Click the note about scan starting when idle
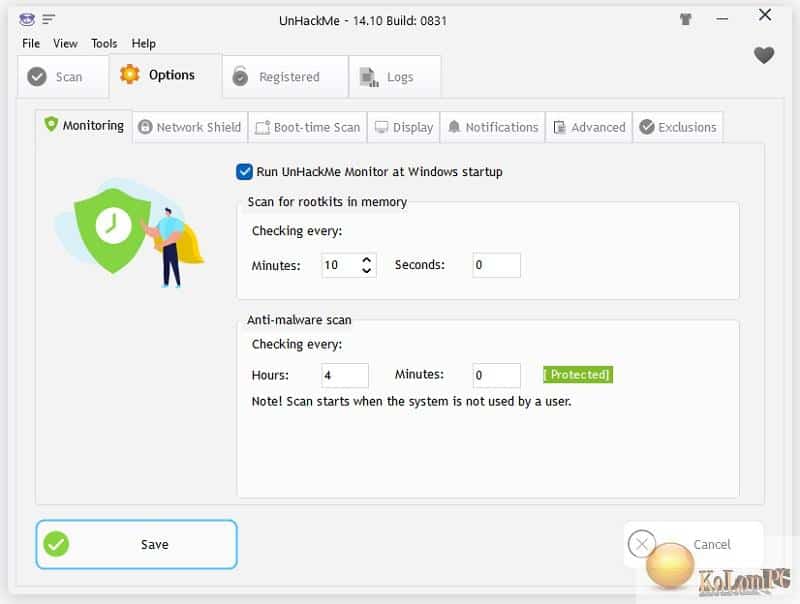This screenshot has height=604, width=800. tap(411, 401)
